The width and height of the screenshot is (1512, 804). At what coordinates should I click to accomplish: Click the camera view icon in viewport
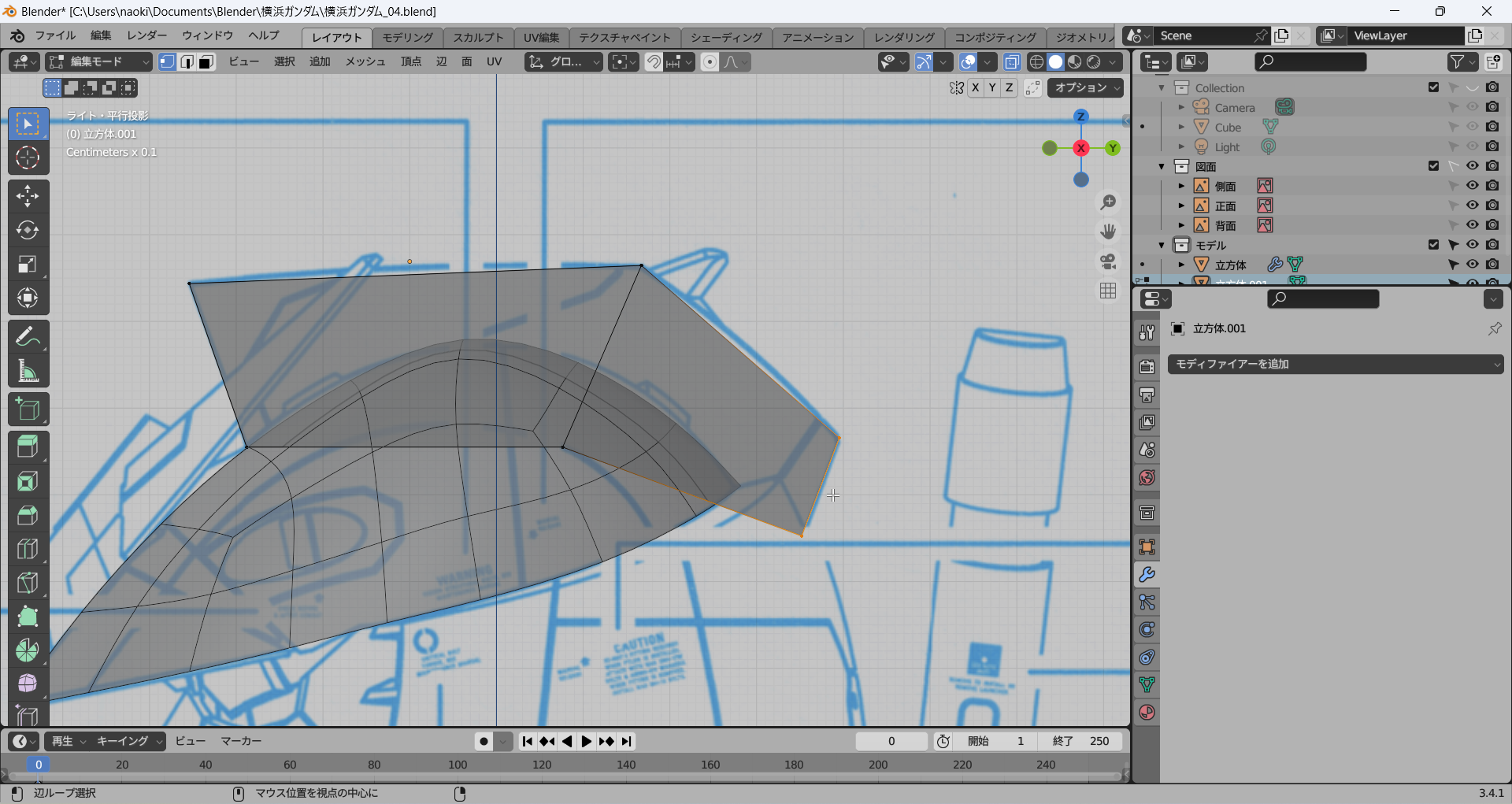point(1108,261)
